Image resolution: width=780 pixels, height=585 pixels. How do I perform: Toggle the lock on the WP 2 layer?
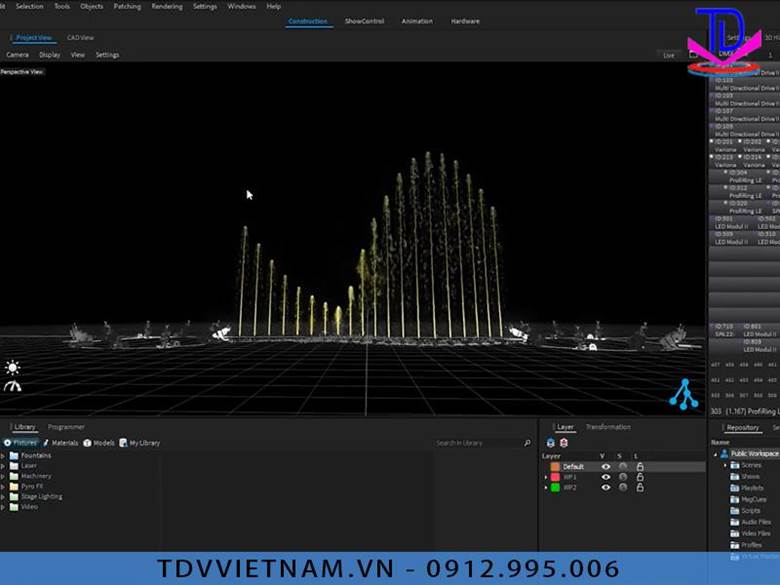click(639, 488)
